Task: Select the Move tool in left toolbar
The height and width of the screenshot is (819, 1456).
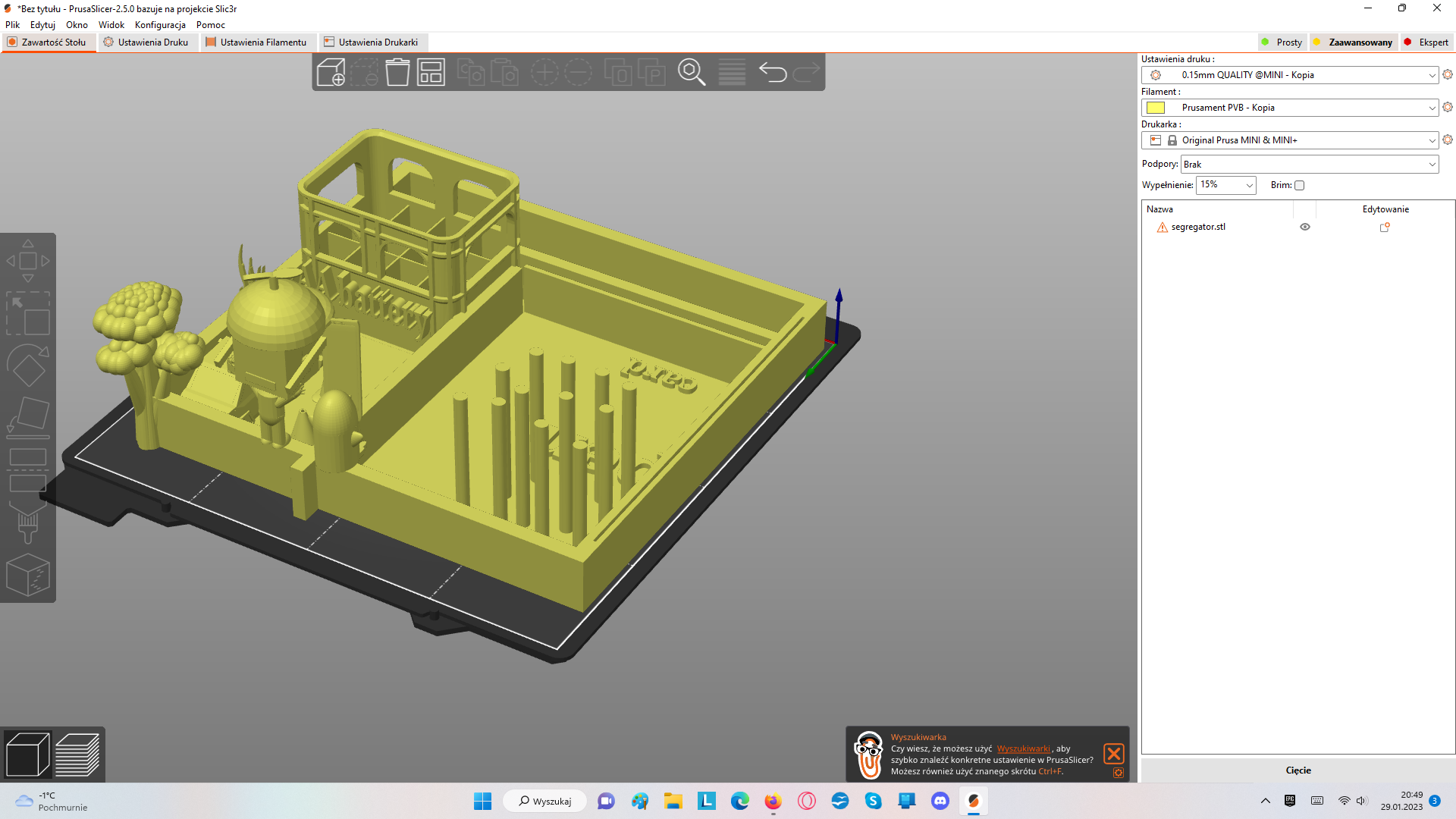Action: pyautogui.click(x=28, y=261)
